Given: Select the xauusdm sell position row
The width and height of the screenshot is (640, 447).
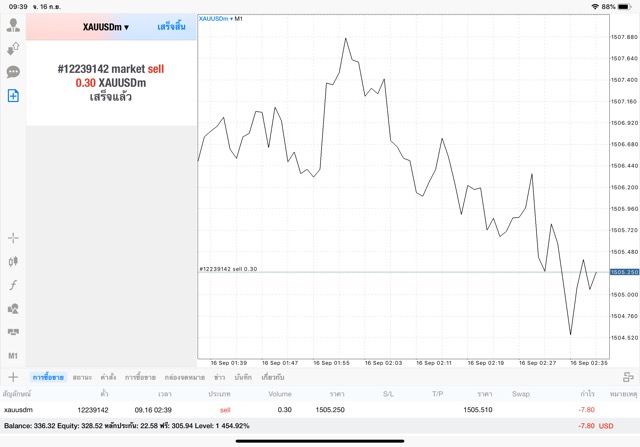Looking at the screenshot, I should point(300,409).
